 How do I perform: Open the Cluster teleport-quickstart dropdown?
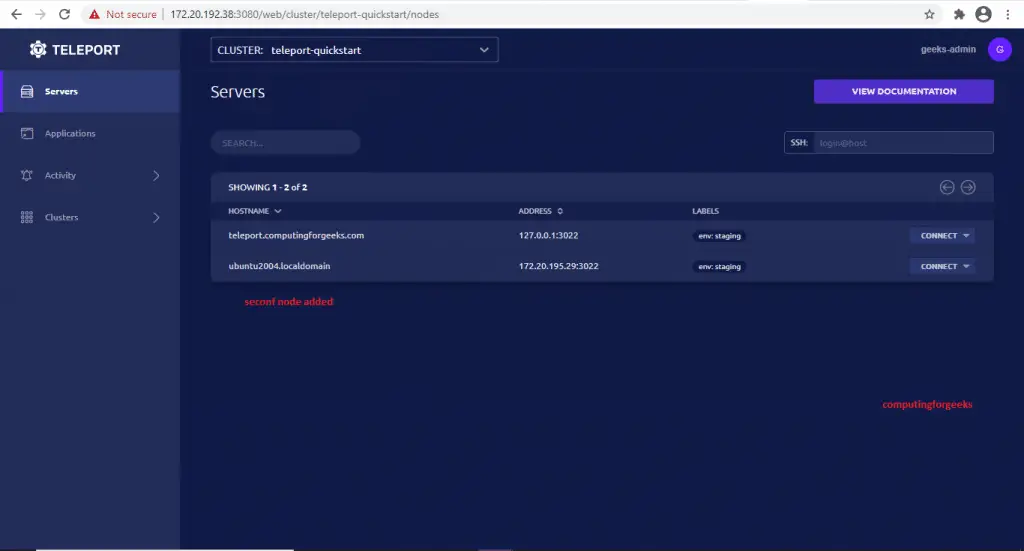354,50
